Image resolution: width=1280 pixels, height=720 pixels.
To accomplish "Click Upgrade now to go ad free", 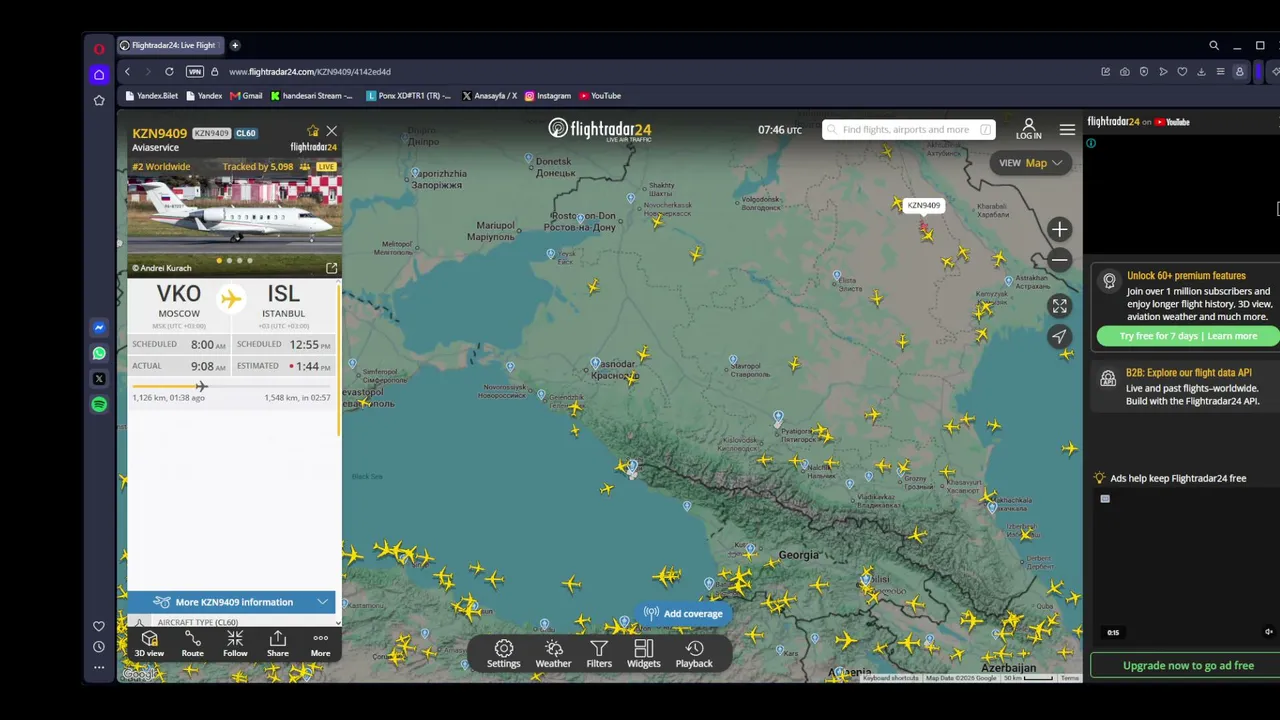I will pyautogui.click(x=1188, y=665).
